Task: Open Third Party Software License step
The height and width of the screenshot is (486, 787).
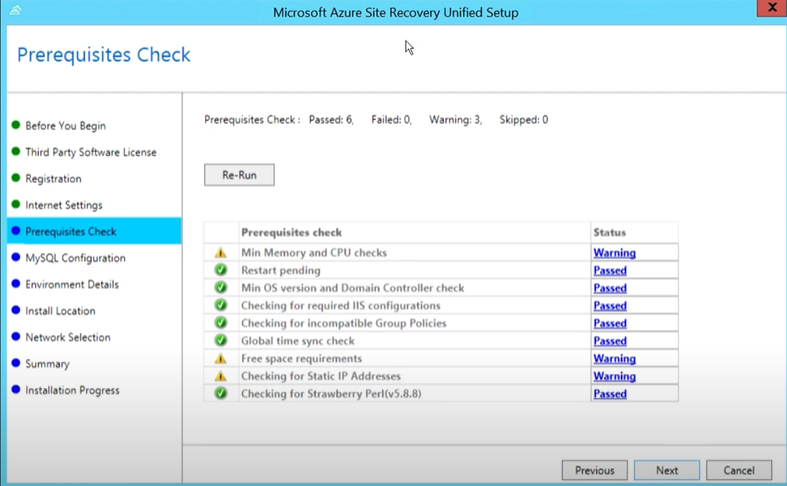Action: 91,152
